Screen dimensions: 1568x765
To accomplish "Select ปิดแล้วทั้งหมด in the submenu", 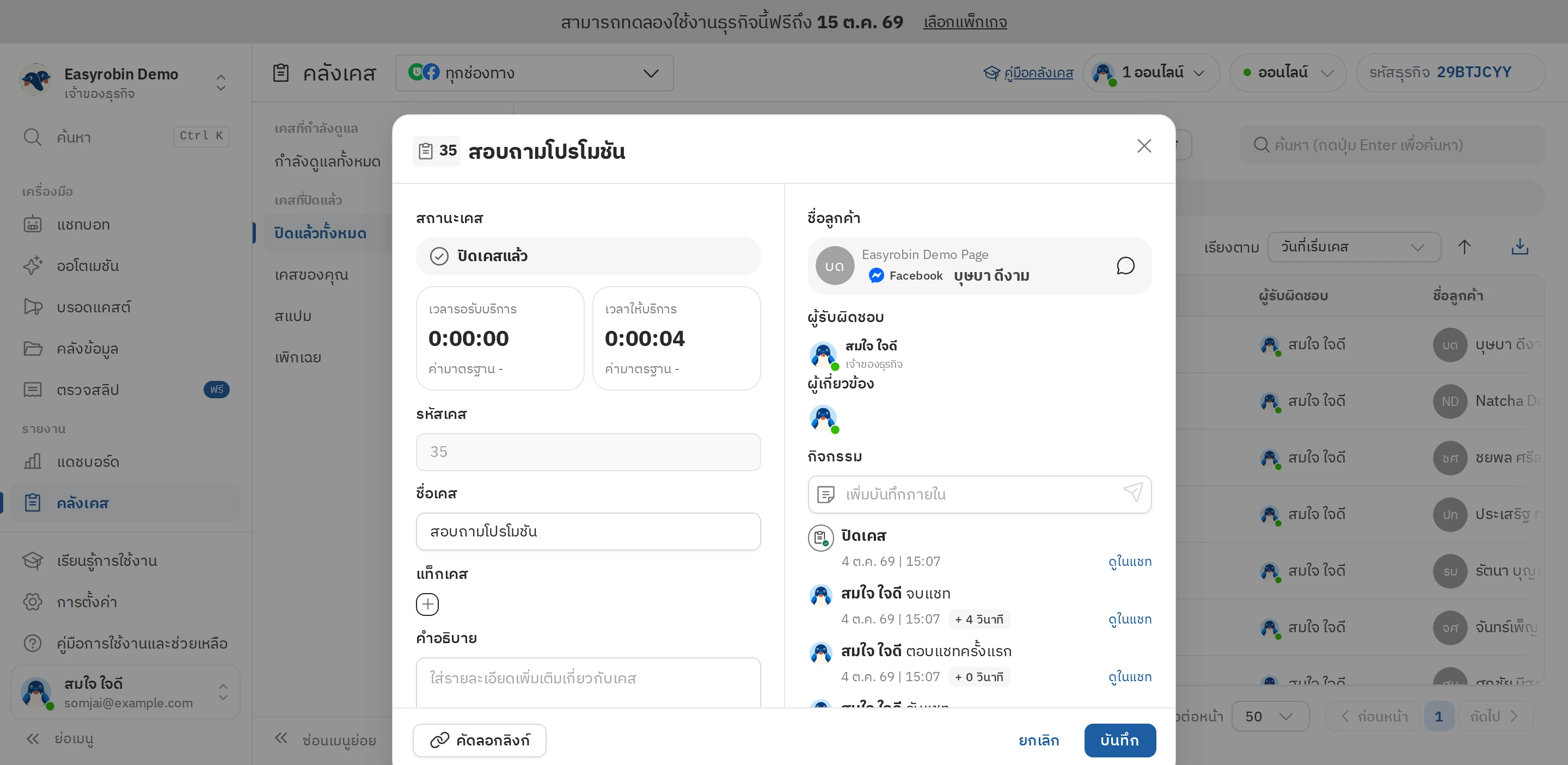I will click(327, 233).
